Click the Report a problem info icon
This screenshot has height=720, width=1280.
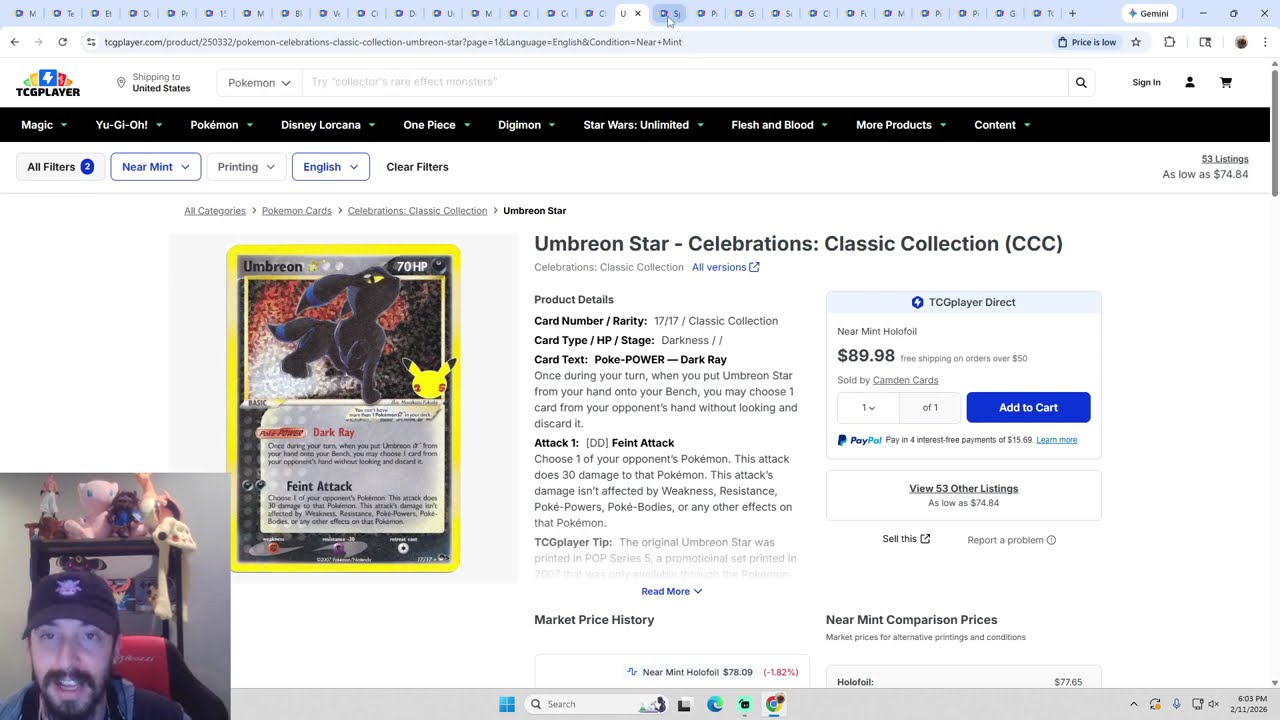(1051, 540)
